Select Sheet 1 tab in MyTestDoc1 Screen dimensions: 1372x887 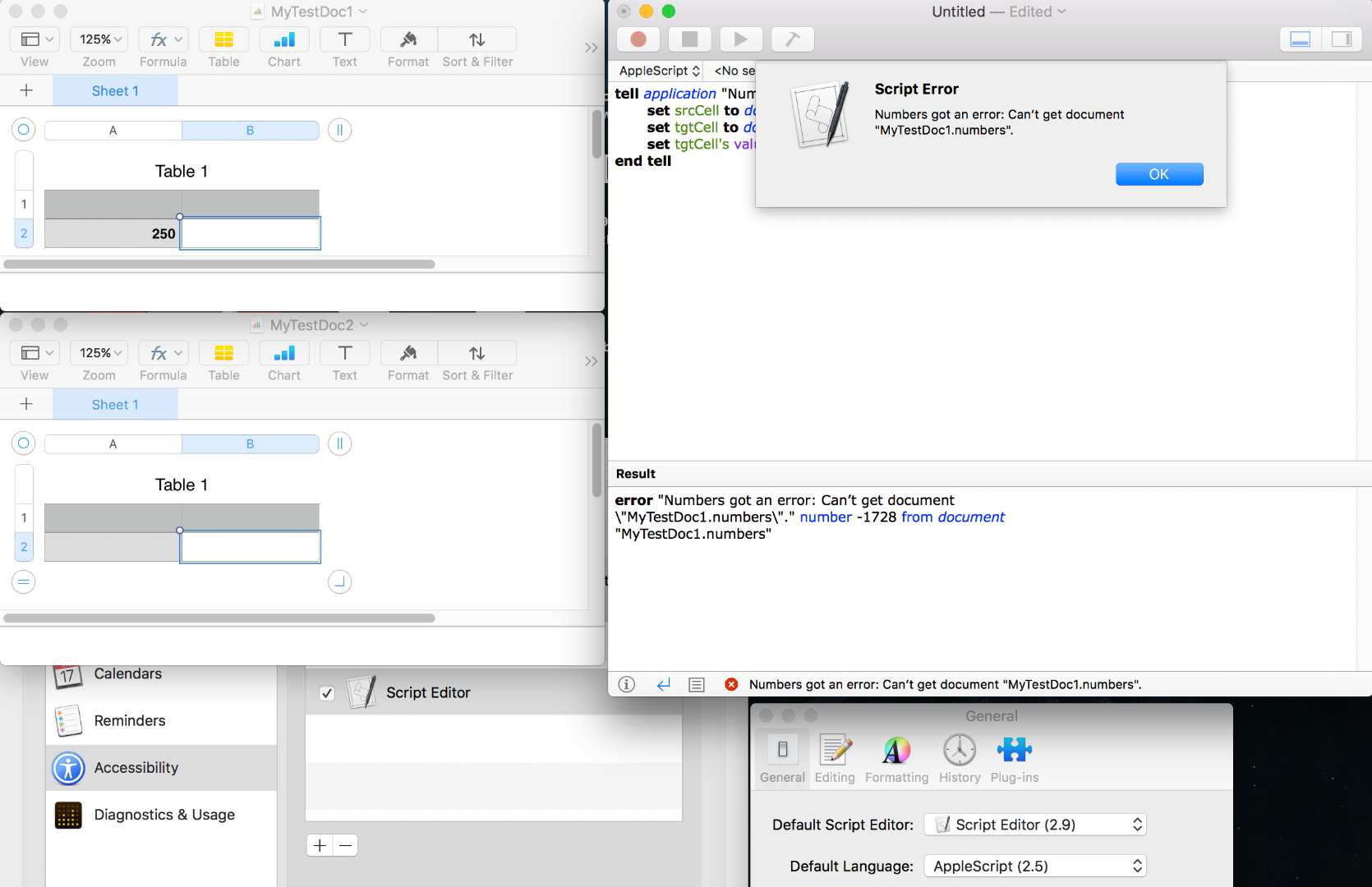click(115, 91)
